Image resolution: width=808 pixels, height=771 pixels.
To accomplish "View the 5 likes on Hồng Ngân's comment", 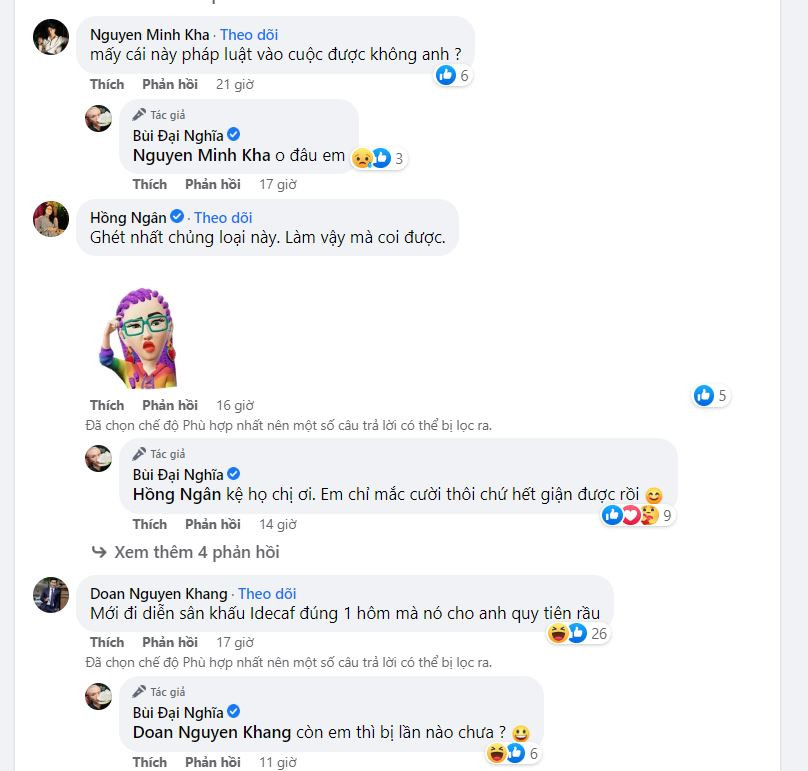I will coord(711,395).
